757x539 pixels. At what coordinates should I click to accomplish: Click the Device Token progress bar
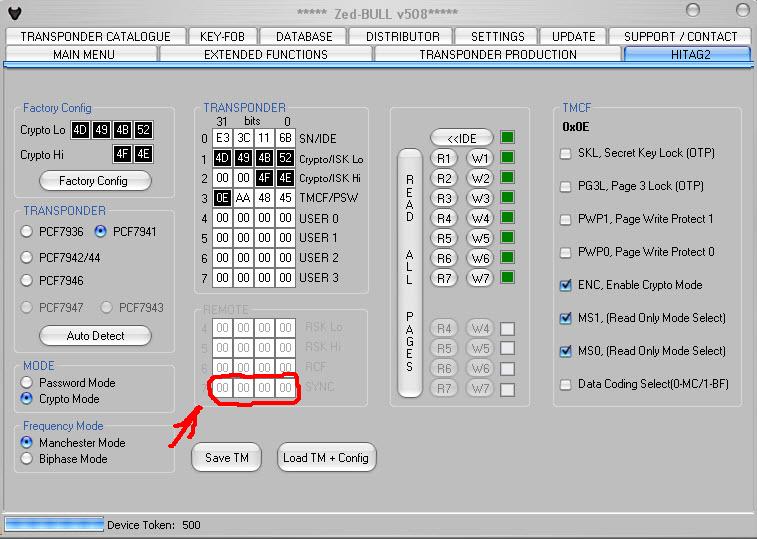tap(54, 525)
